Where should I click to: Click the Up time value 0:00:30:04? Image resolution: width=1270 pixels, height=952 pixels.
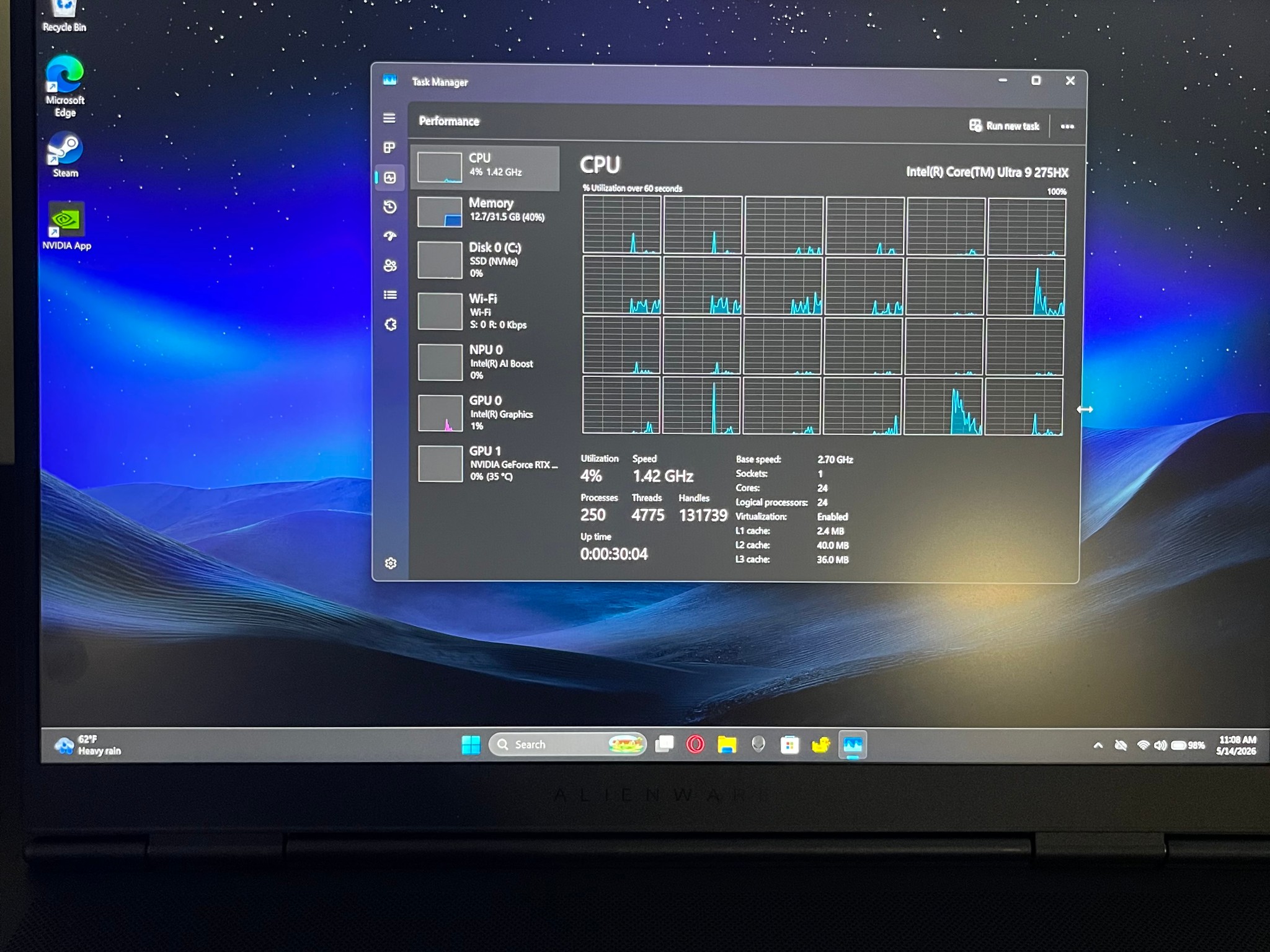(x=614, y=554)
